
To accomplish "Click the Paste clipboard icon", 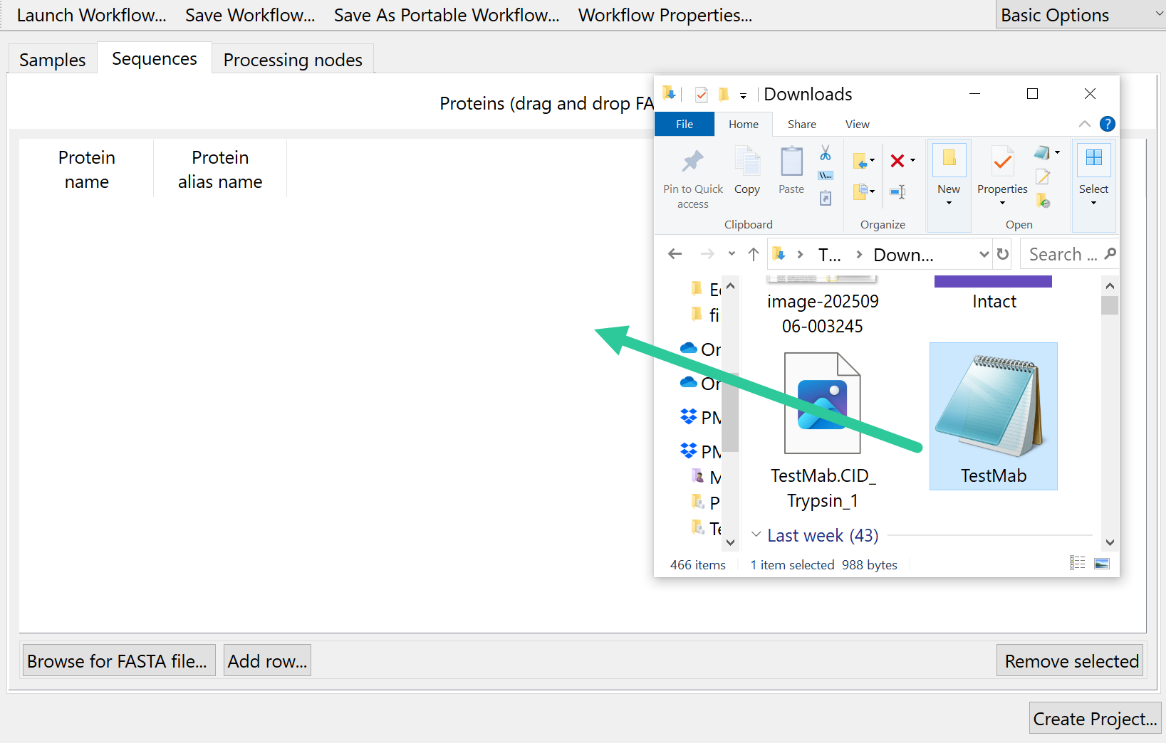I will click(791, 161).
